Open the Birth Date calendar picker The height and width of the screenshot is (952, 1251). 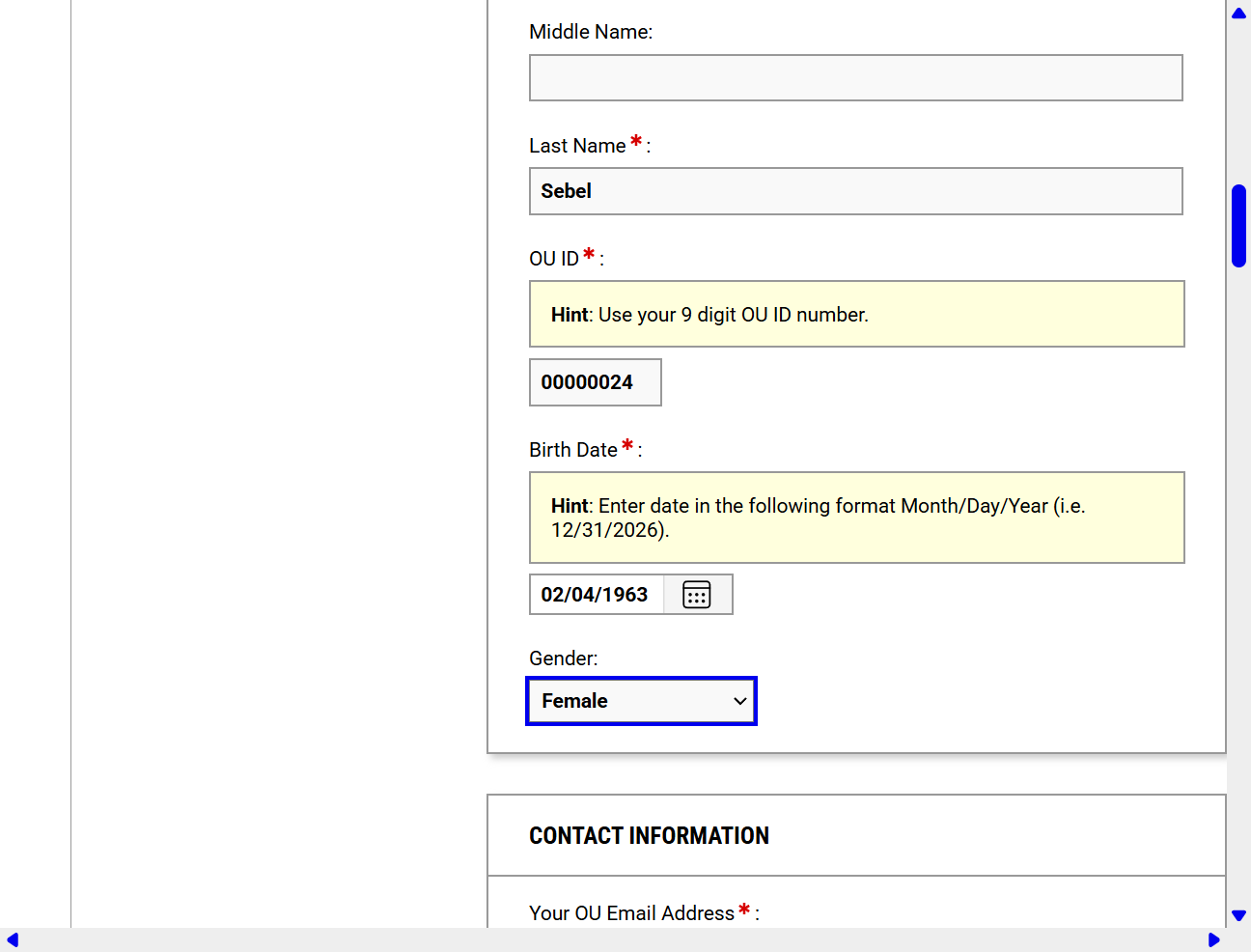coord(697,595)
